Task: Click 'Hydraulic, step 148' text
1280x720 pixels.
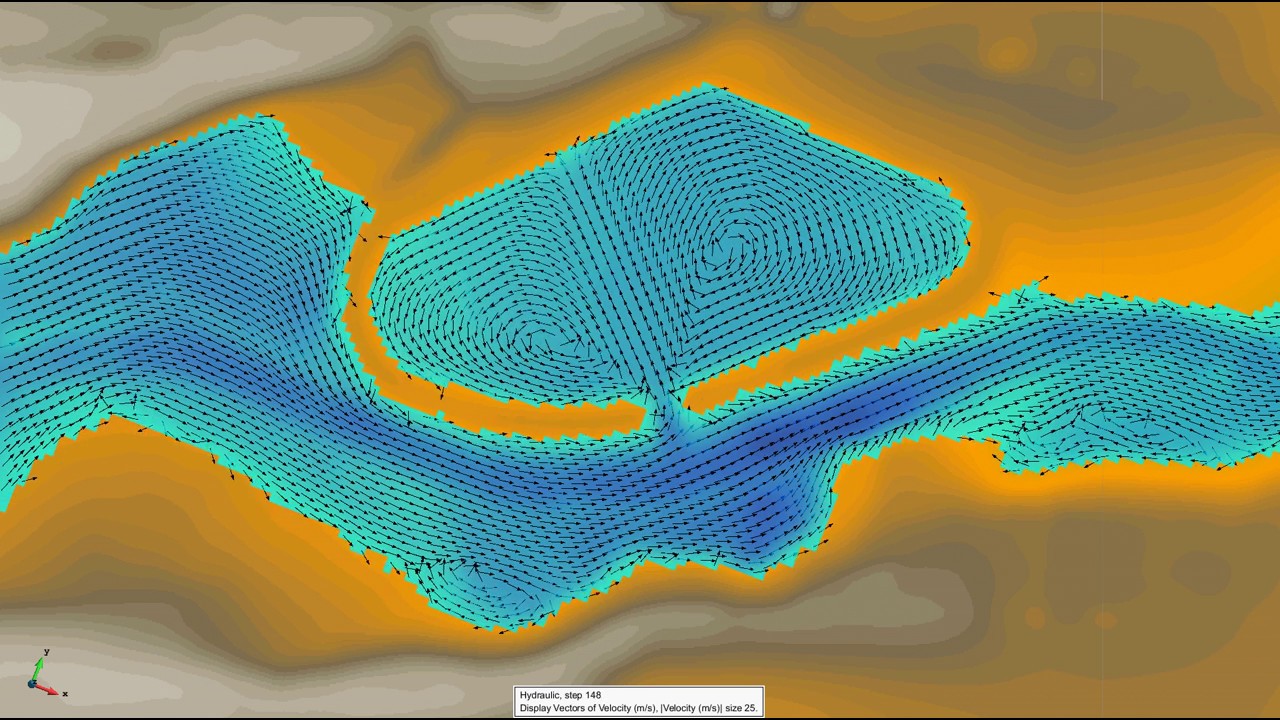Action: pos(560,695)
